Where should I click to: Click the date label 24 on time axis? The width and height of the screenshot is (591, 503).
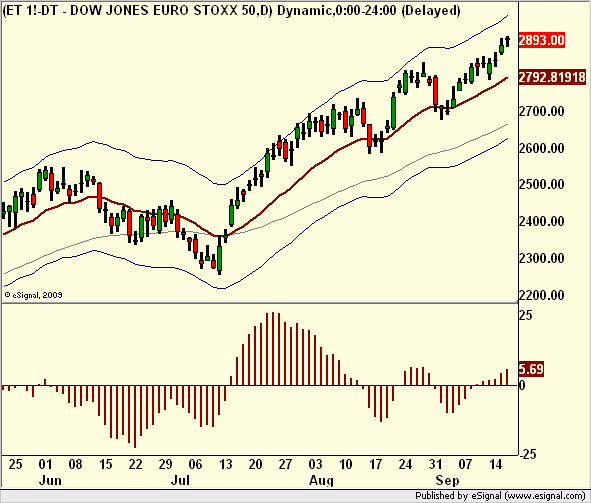click(x=405, y=464)
